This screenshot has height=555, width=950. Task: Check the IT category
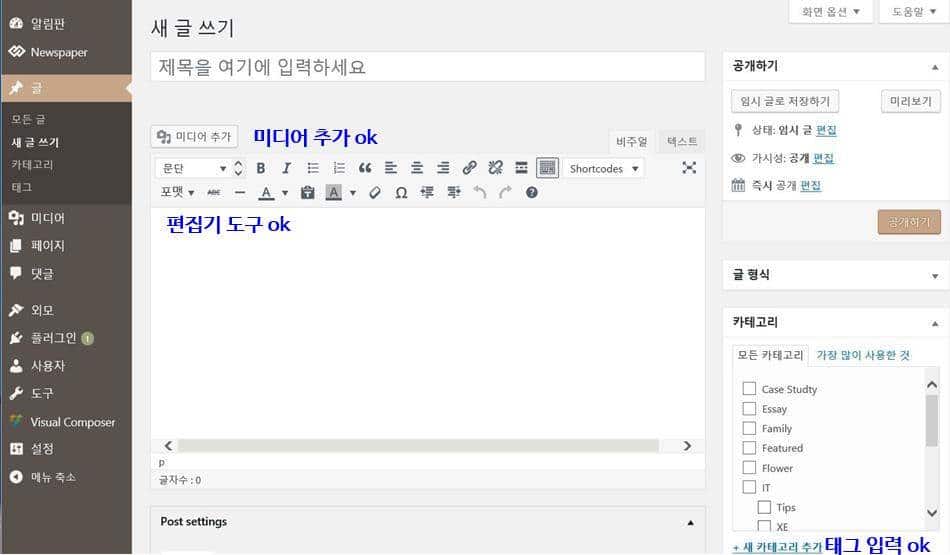click(x=749, y=487)
